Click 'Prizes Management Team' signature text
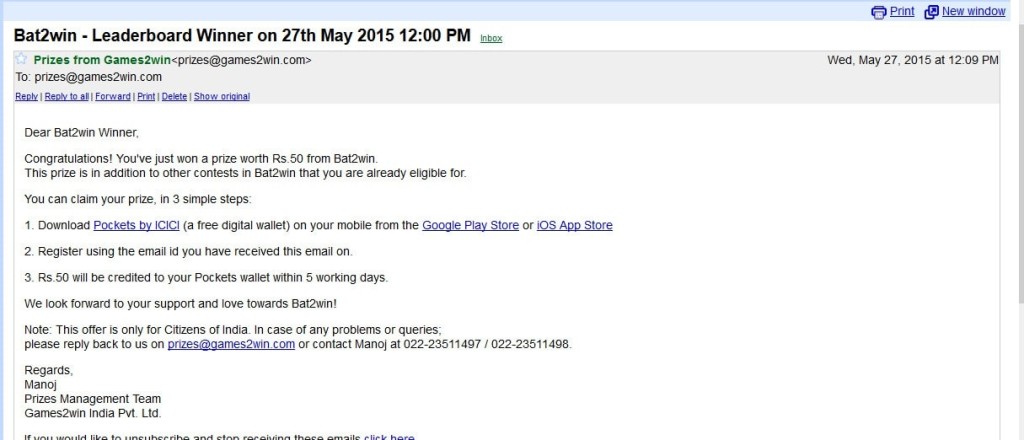 (x=93, y=399)
